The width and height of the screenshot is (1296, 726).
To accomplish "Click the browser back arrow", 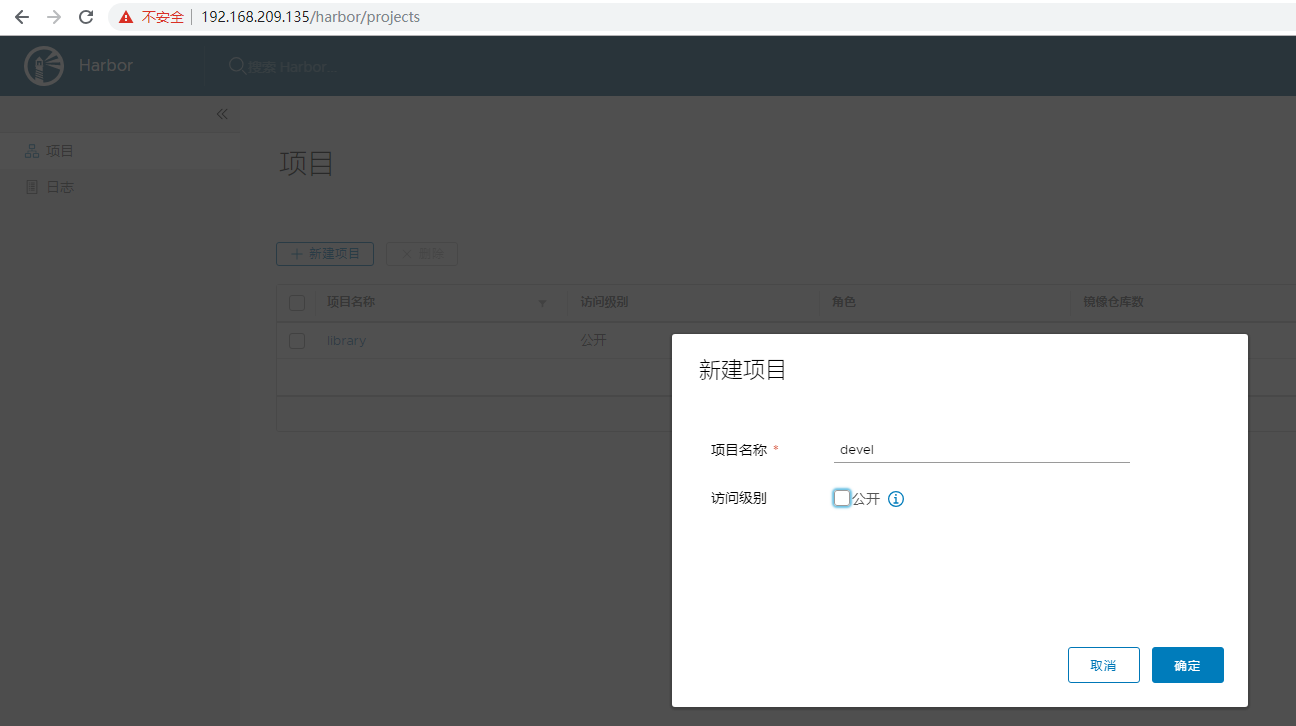I will [x=21, y=17].
